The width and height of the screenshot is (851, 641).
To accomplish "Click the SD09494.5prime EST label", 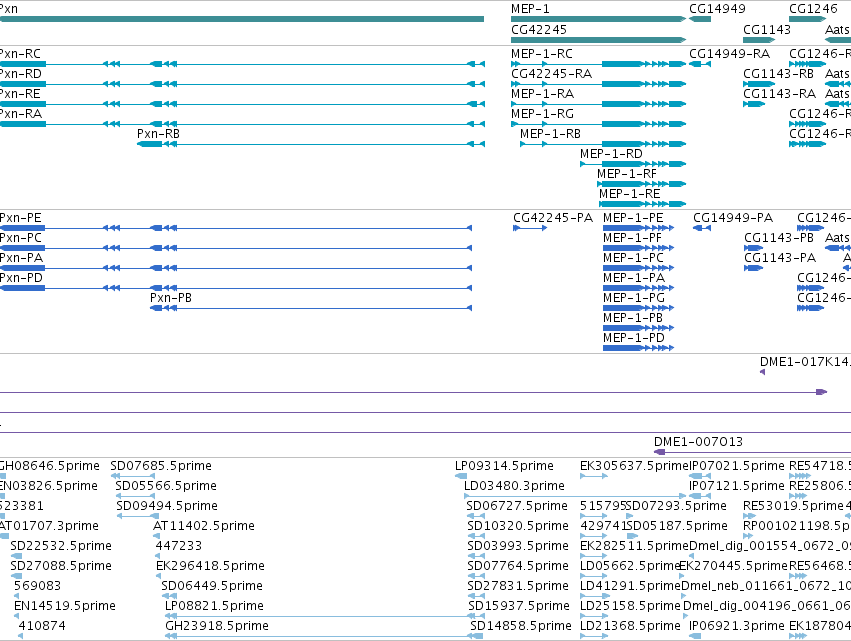I will pos(167,506).
